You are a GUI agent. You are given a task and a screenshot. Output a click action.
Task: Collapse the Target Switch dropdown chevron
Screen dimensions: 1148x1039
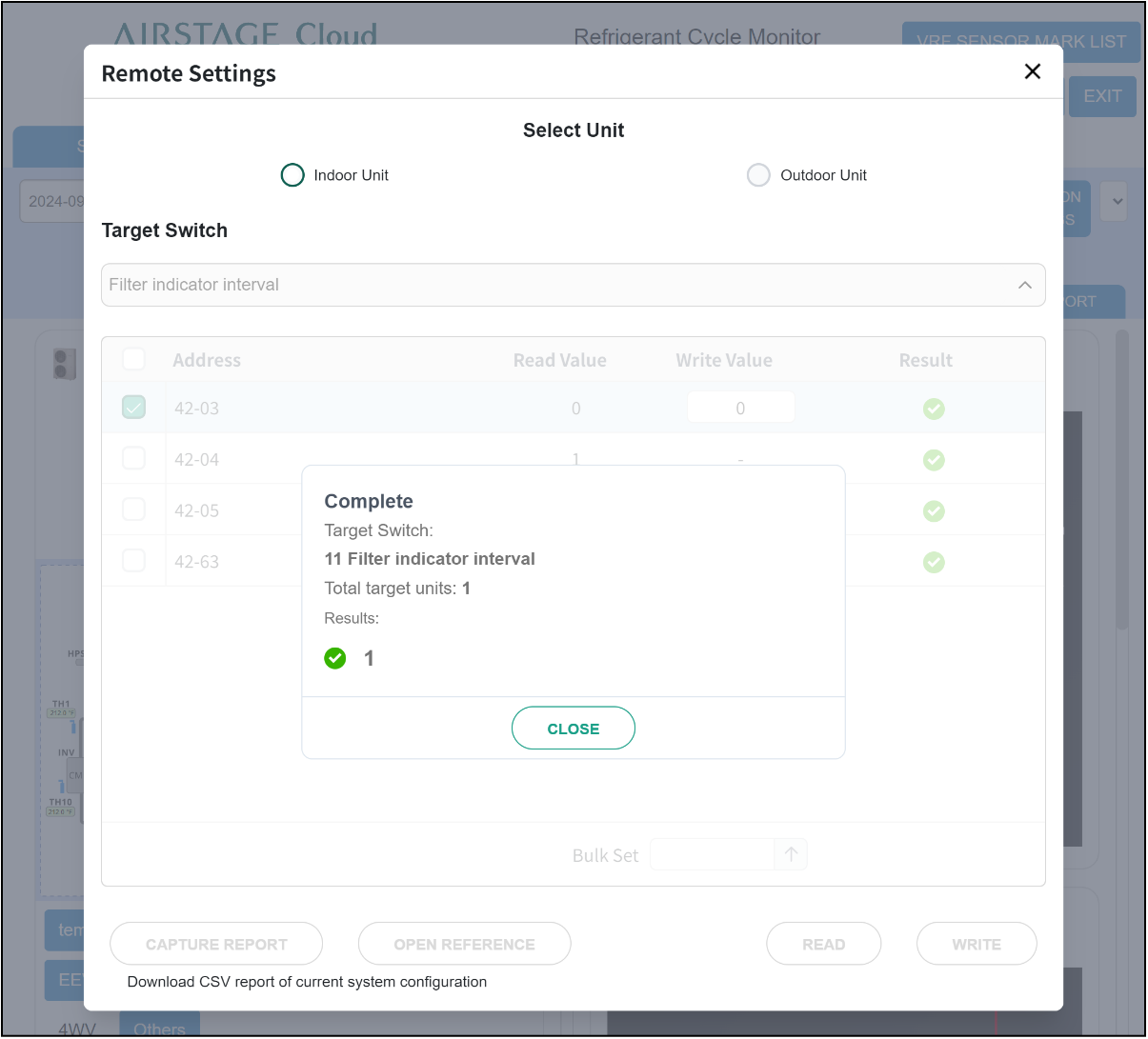1025,285
